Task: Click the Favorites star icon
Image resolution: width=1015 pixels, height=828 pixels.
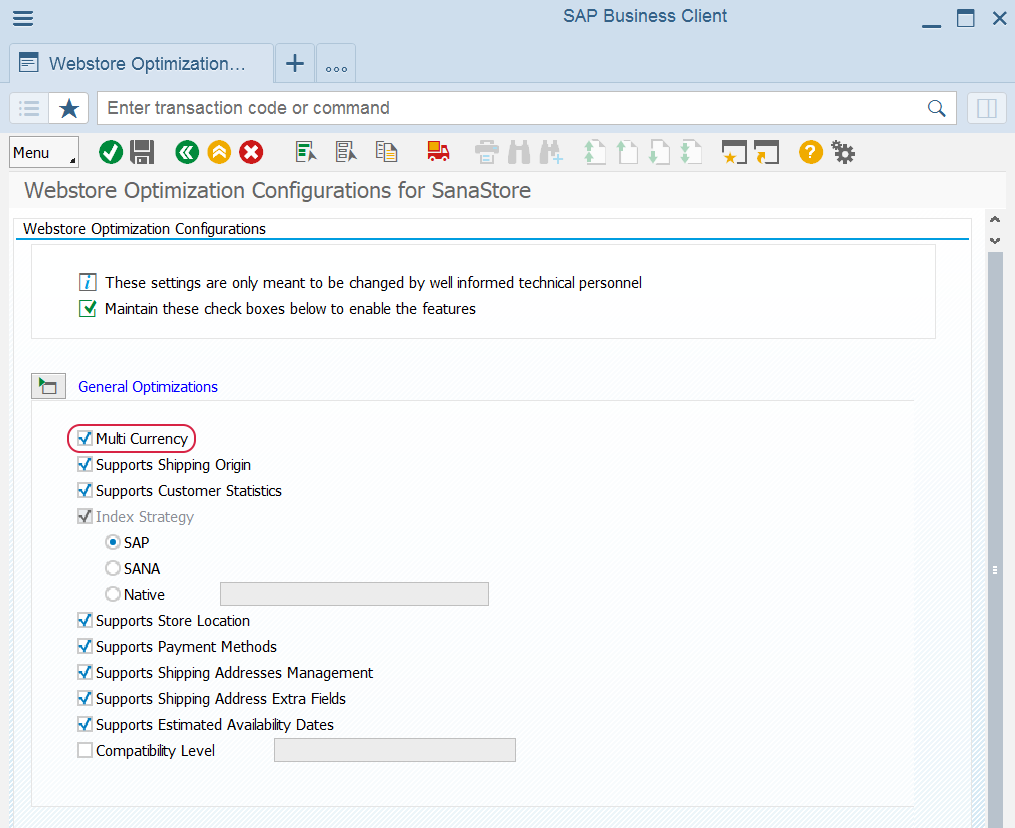Action: pyautogui.click(x=69, y=108)
